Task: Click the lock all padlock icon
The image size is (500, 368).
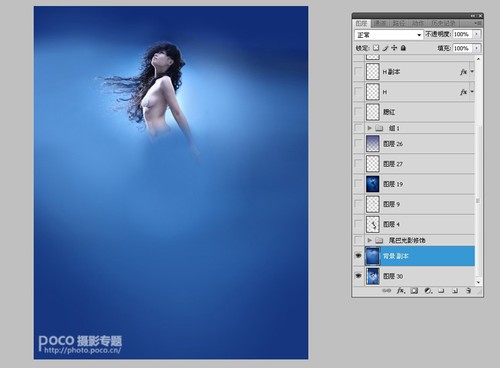Action: [403, 48]
